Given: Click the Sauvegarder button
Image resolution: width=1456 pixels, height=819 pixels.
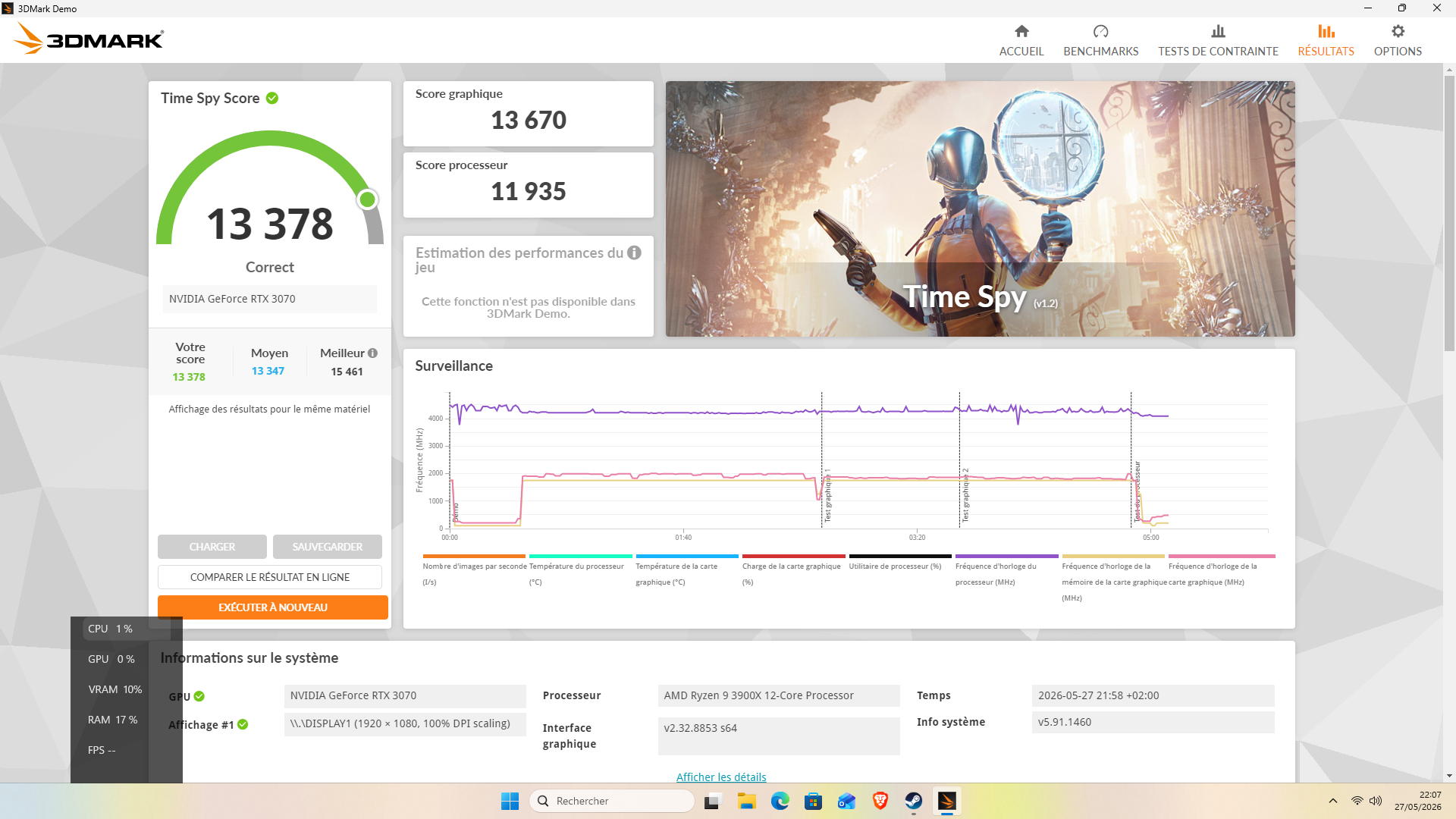Looking at the screenshot, I should [328, 547].
